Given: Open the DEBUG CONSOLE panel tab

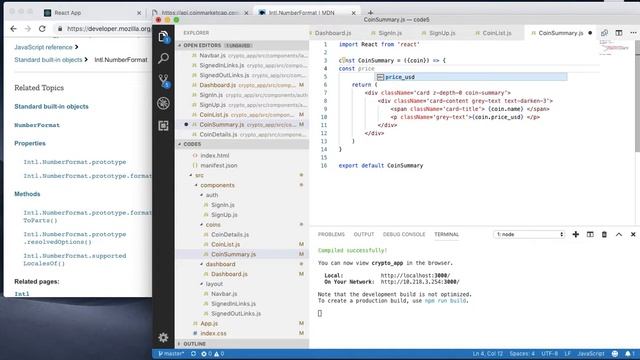Looking at the screenshot, I should coord(404,234).
